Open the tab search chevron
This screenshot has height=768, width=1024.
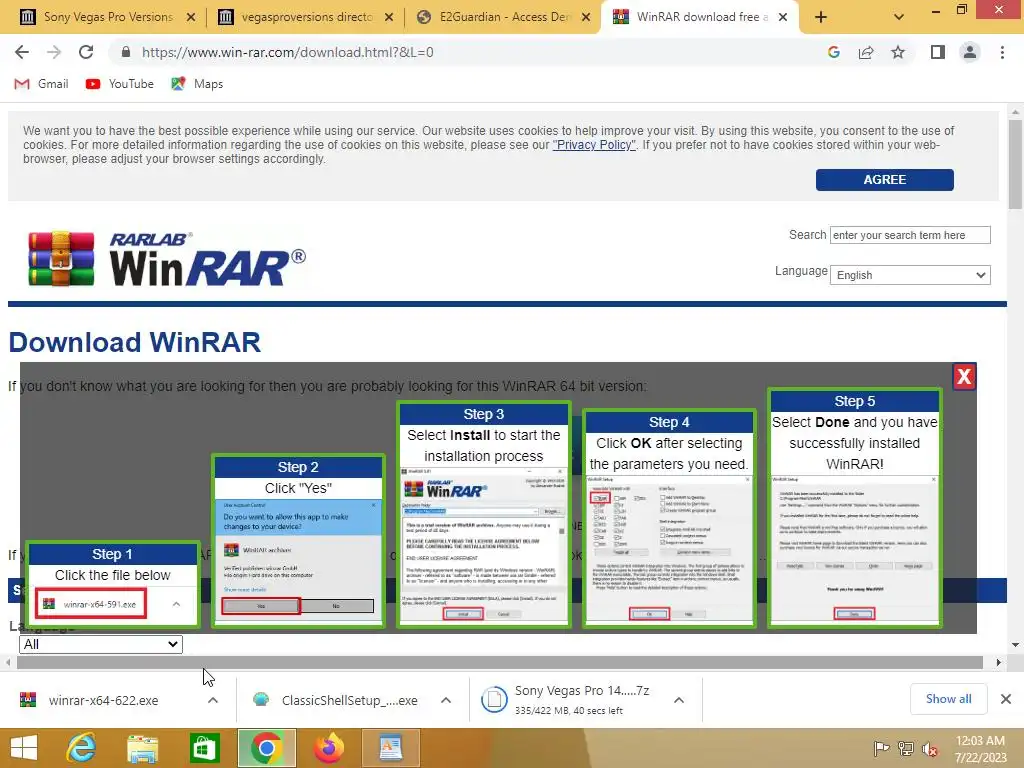click(899, 17)
